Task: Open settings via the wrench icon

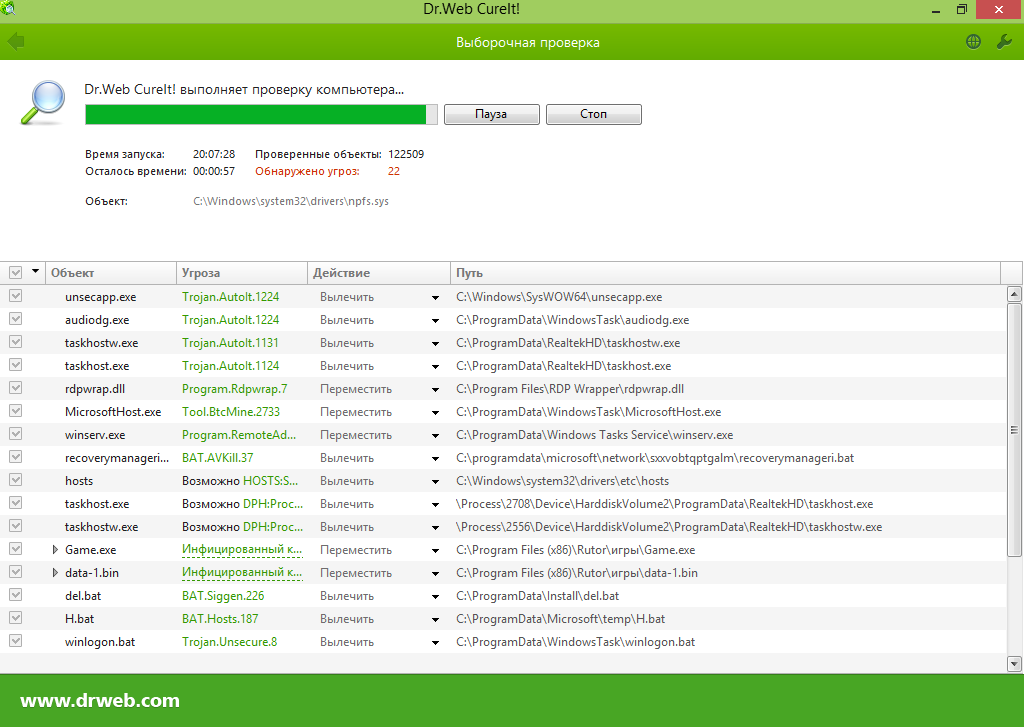Action: tap(1004, 42)
